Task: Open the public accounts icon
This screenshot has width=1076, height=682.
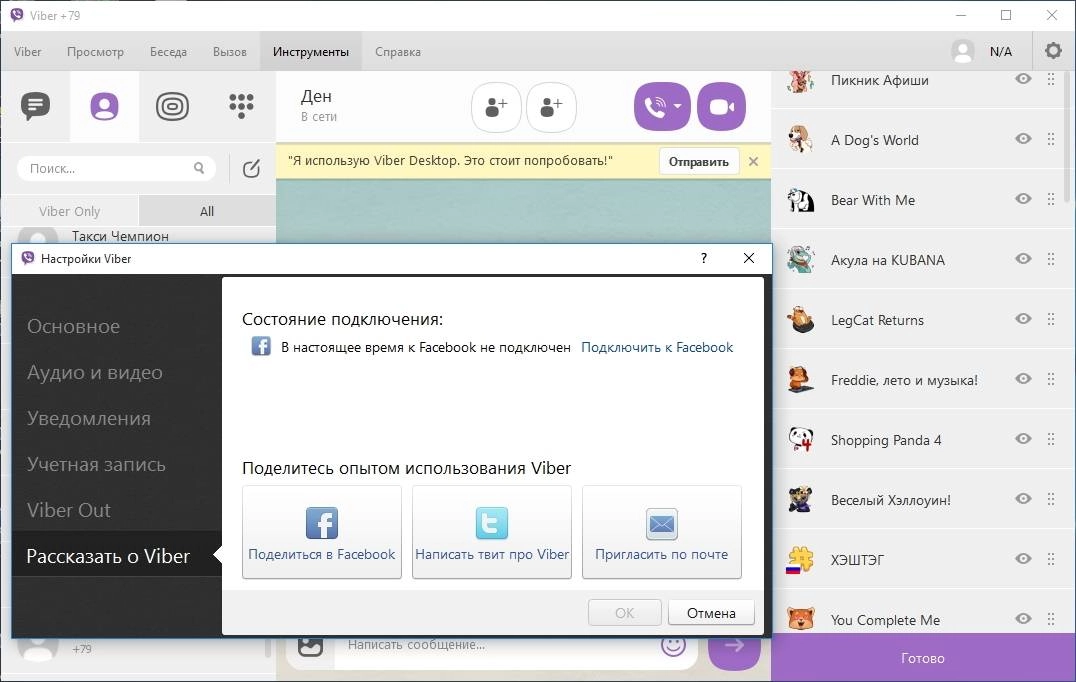Action: 172,106
